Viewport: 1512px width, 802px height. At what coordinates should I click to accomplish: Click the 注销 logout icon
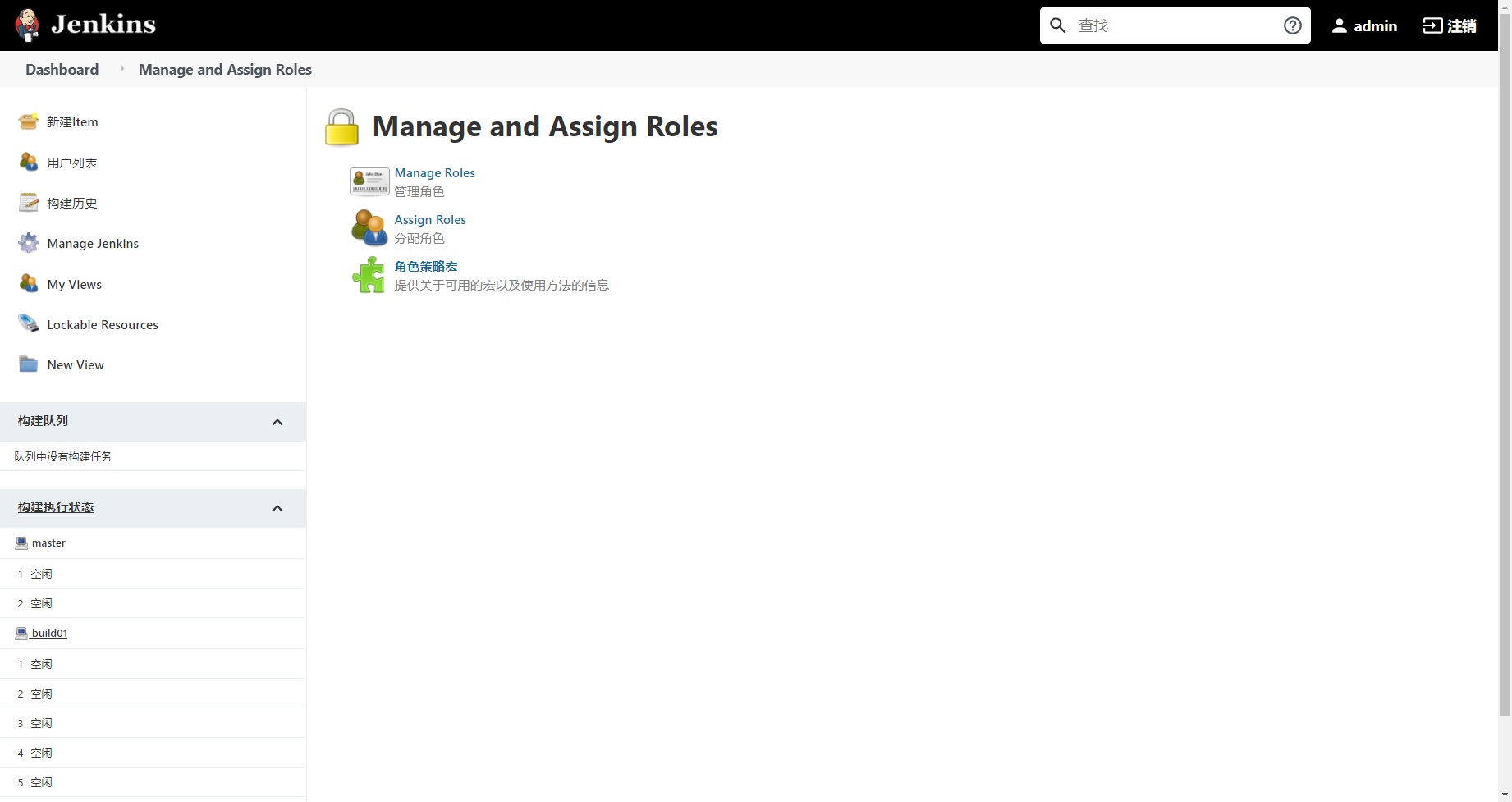[1432, 25]
